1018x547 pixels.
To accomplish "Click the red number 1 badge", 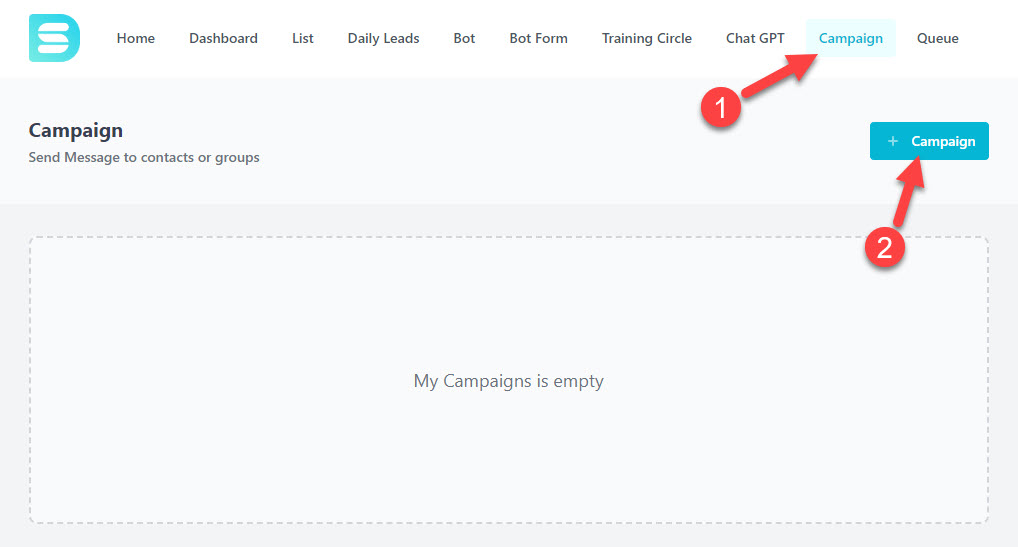I will 721,107.
